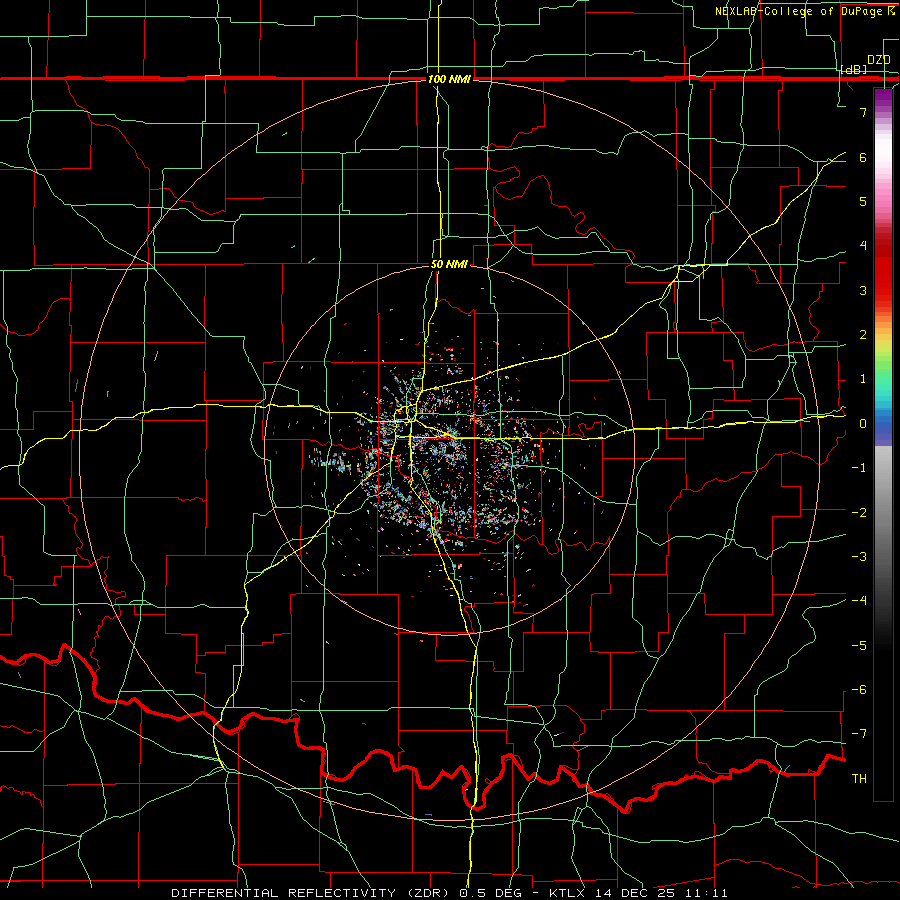900x900 pixels.
Task: Click the -6 value on the color scale
Action: [x=859, y=689]
